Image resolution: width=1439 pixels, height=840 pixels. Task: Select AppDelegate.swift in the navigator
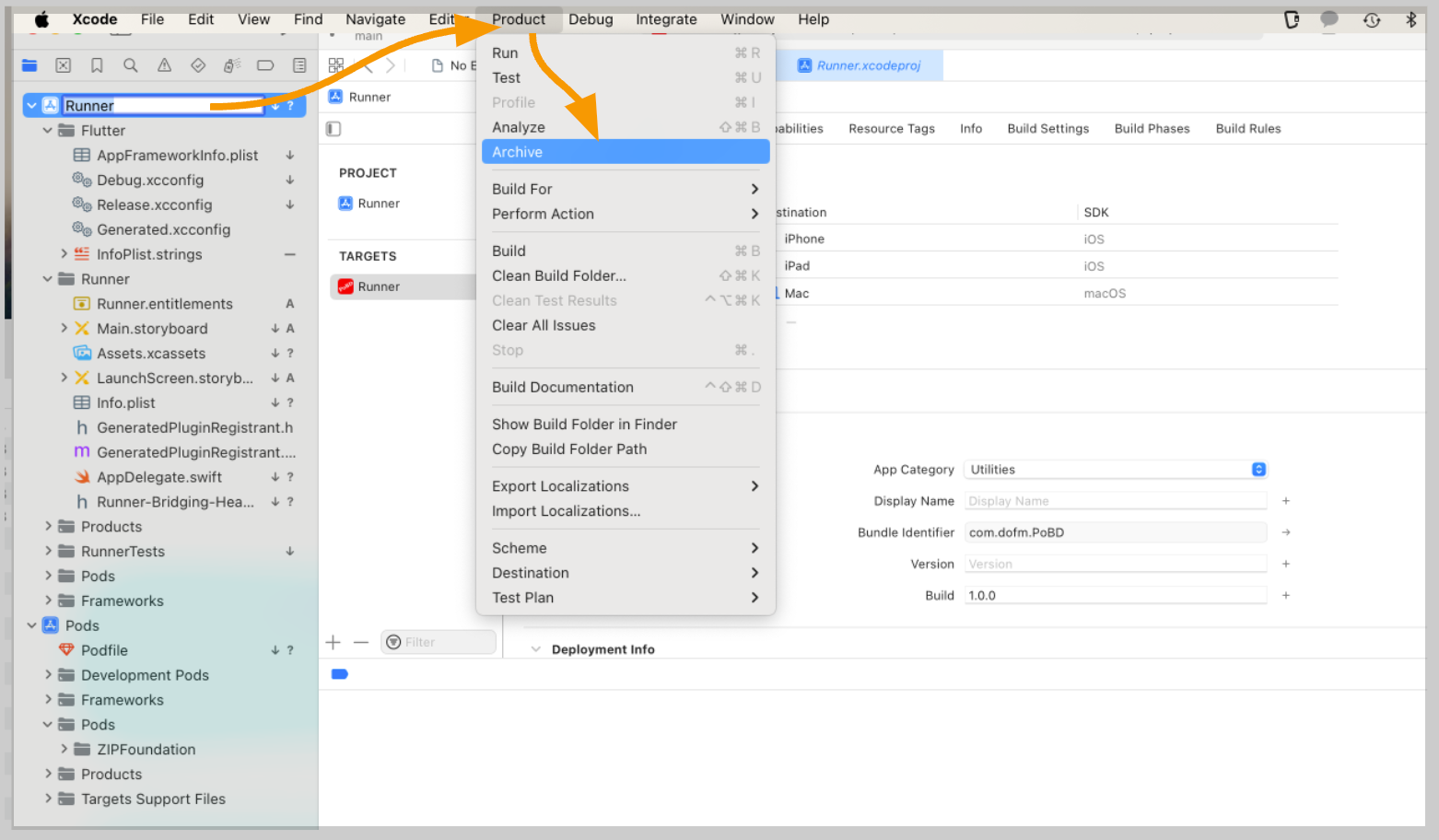click(159, 477)
